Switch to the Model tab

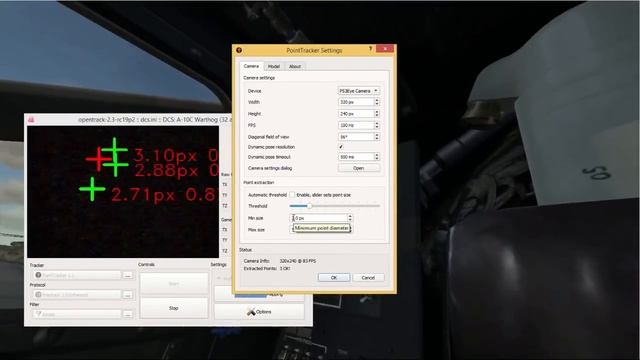point(273,67)
